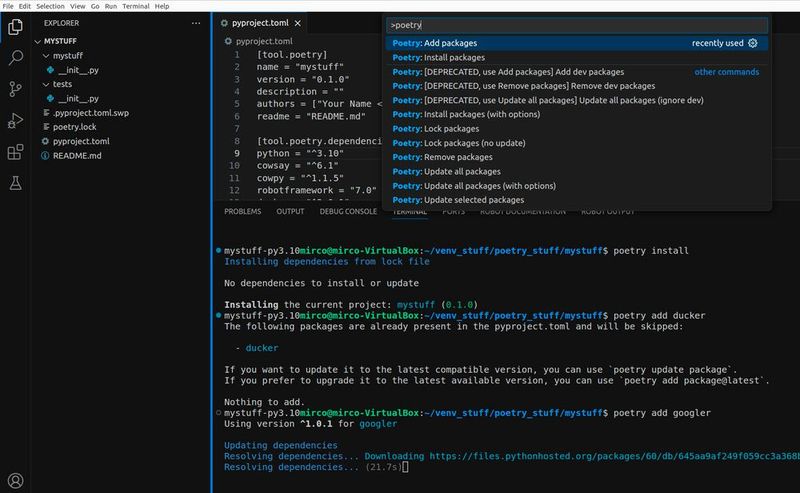This screenshot has width=800, height=493.
Task: Run the Poetry: Install packages command
Action: [434, 57]
